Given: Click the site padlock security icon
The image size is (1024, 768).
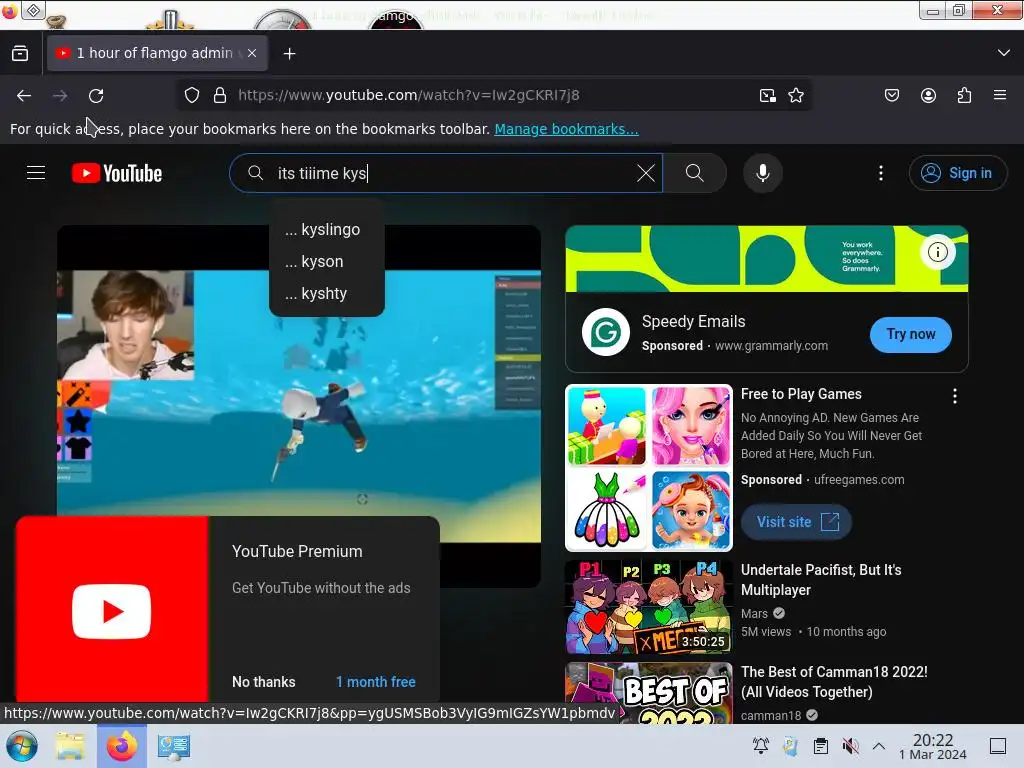Looking at the screenshot, I should 220,95.
